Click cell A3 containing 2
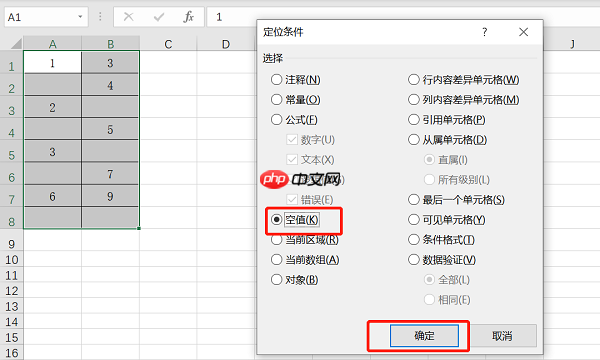This screenshot has width=600, height=360. click(x=52, y=107)
